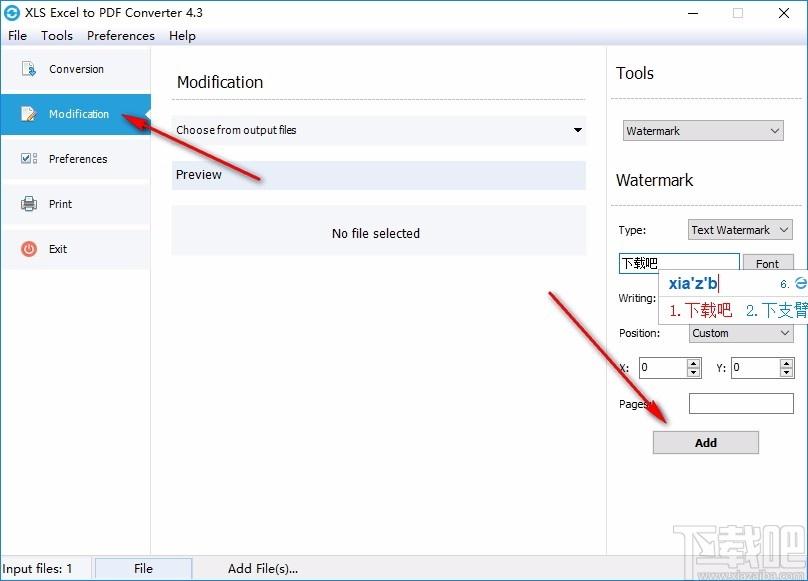Viewport: 808px width, 581px height.
Task: Click the Conversion document icon
Action: tap(28, 69)
